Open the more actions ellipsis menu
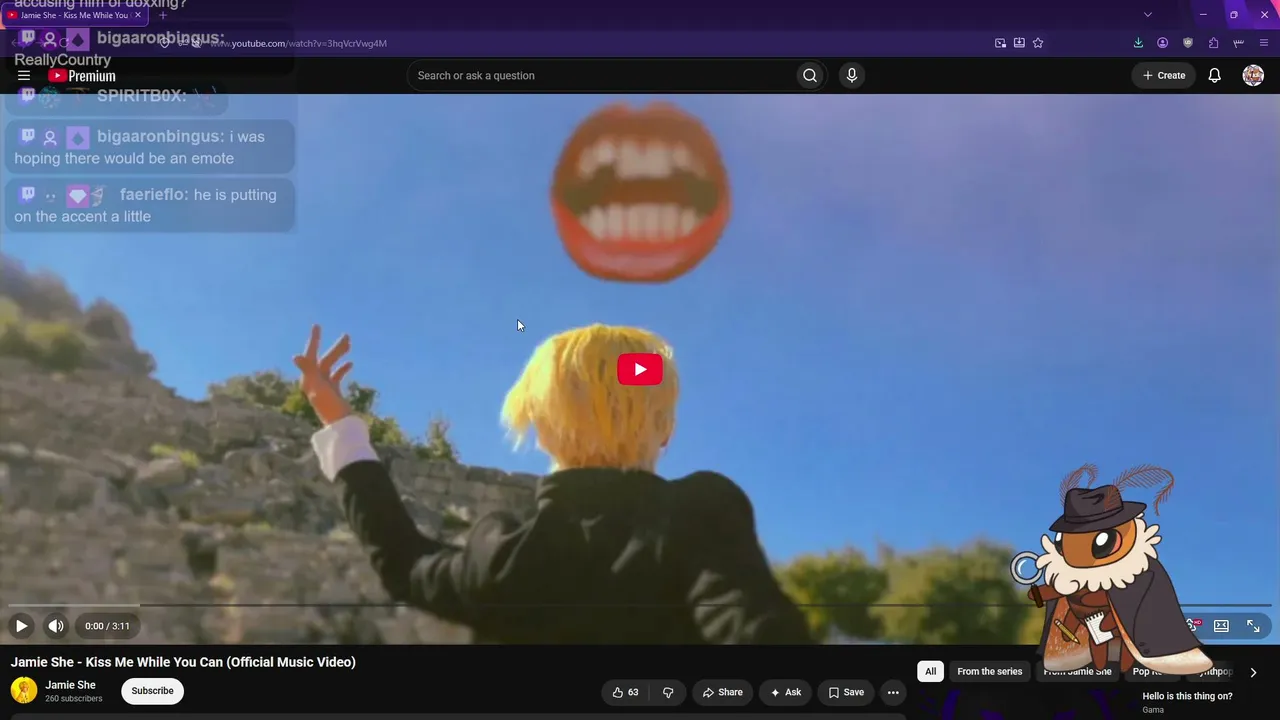This screenshot has width=1280, height=720. point(893,692)
